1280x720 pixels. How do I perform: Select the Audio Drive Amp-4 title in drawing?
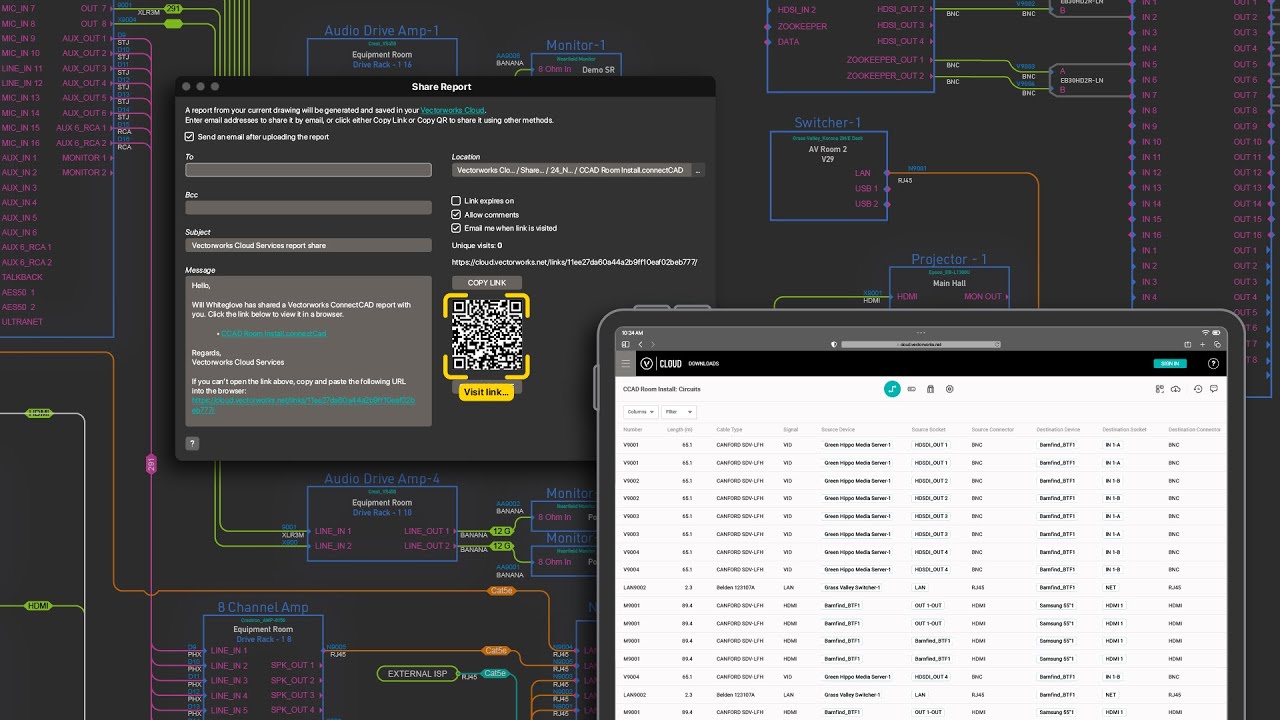382,479
